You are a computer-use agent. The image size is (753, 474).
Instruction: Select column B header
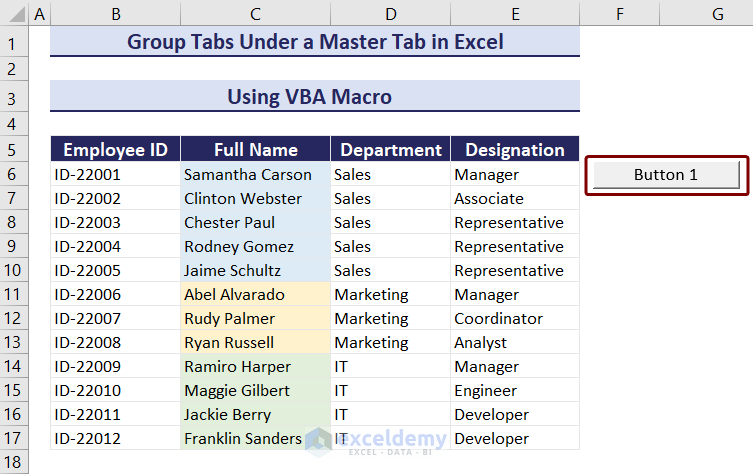click(116, 14)
